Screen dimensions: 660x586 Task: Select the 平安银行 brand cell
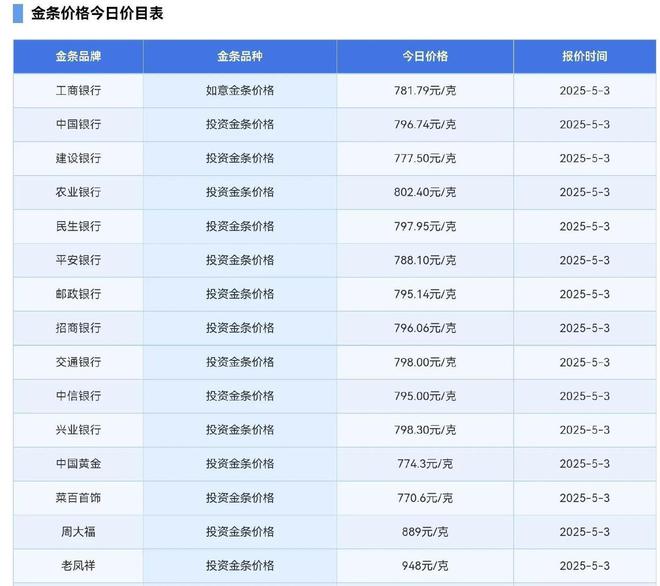78,260
